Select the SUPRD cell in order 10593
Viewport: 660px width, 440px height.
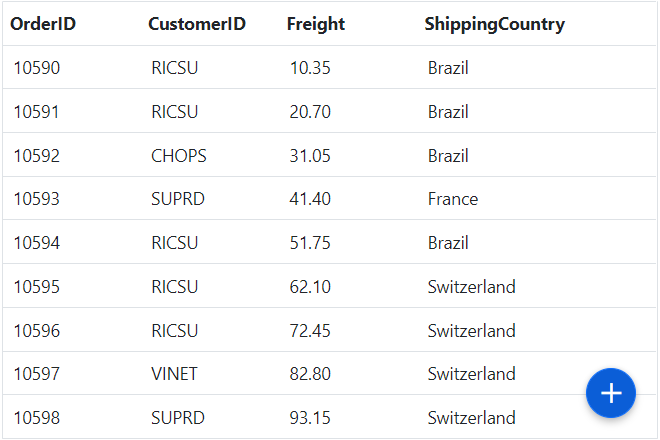click(178, 199)
